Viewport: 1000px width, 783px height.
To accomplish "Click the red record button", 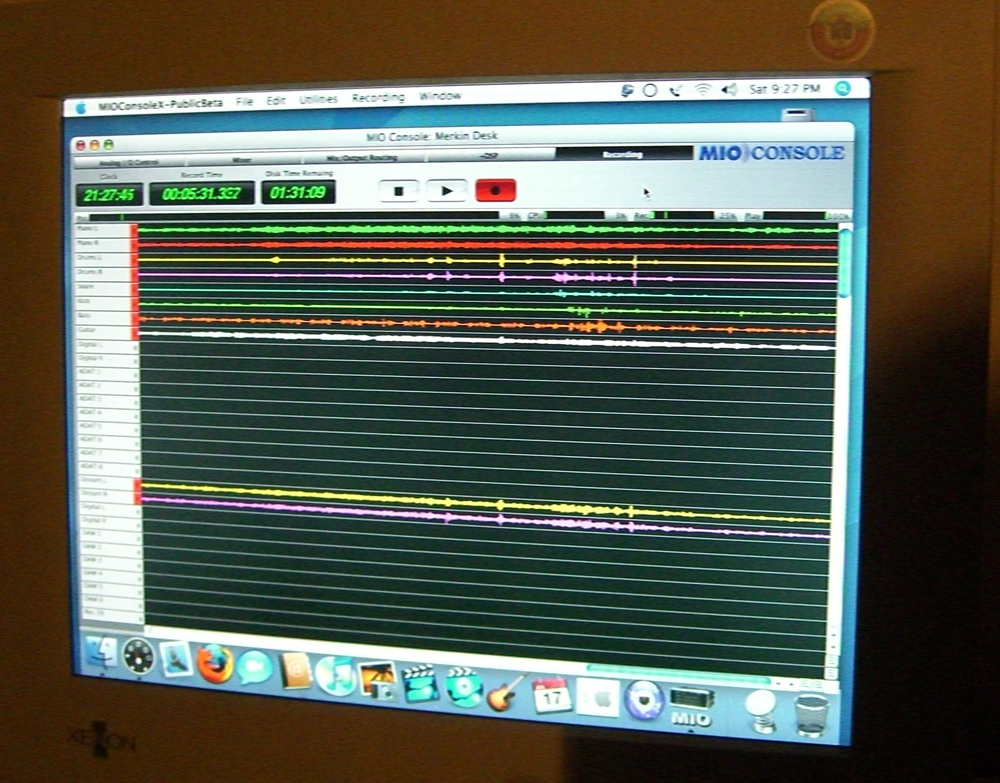I will [x=496, y=190].
